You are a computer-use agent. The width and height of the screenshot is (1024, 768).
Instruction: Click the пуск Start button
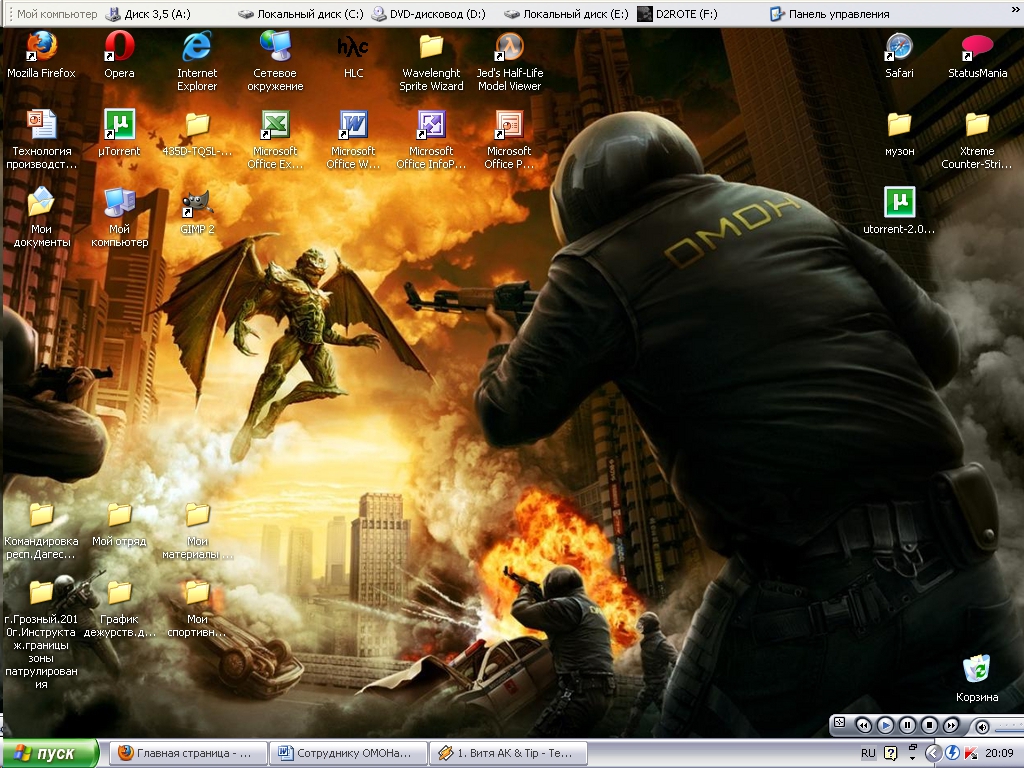pyautogui.click(x=50, y=753)
